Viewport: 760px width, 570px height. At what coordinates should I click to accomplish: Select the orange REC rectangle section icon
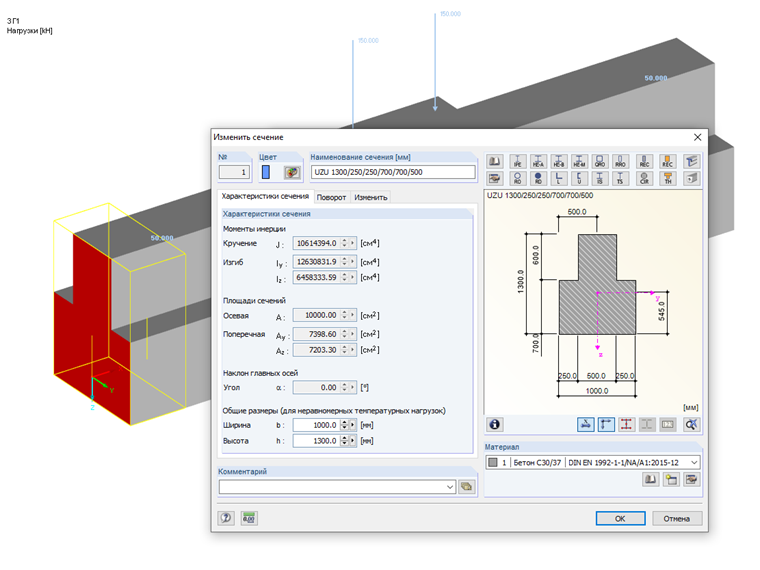coord(667,161)
